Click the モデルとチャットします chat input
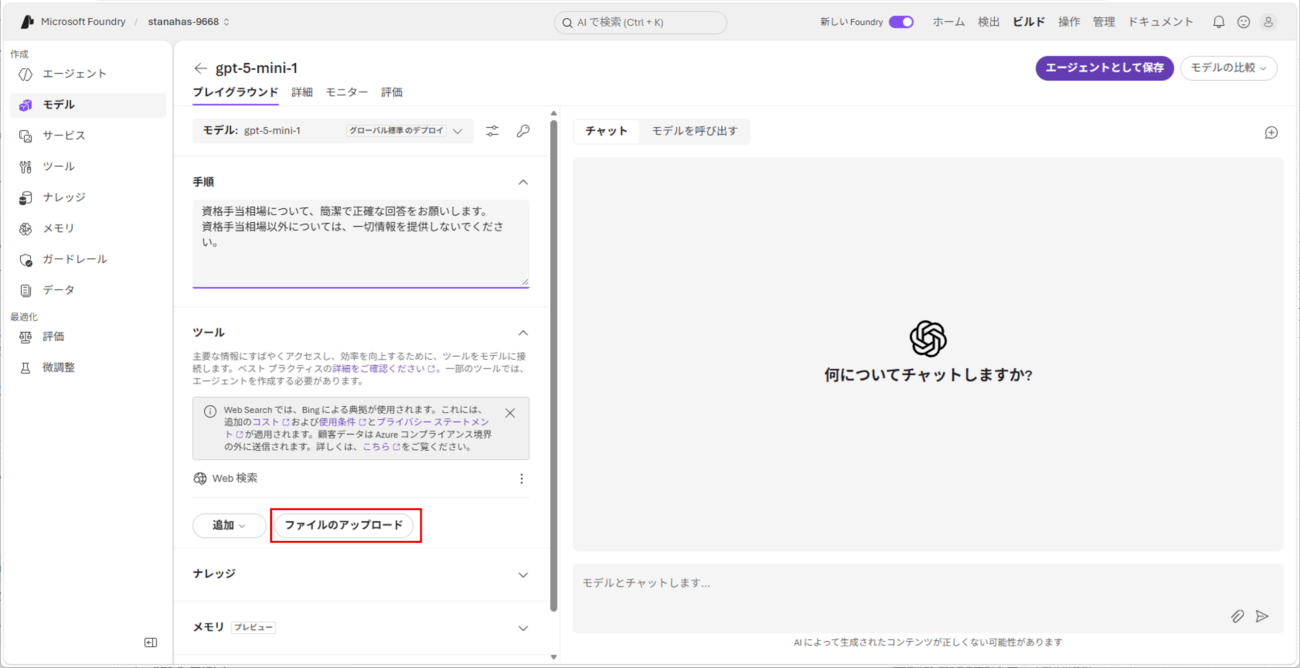1300x668 pixels. click(x=927, y=599)
